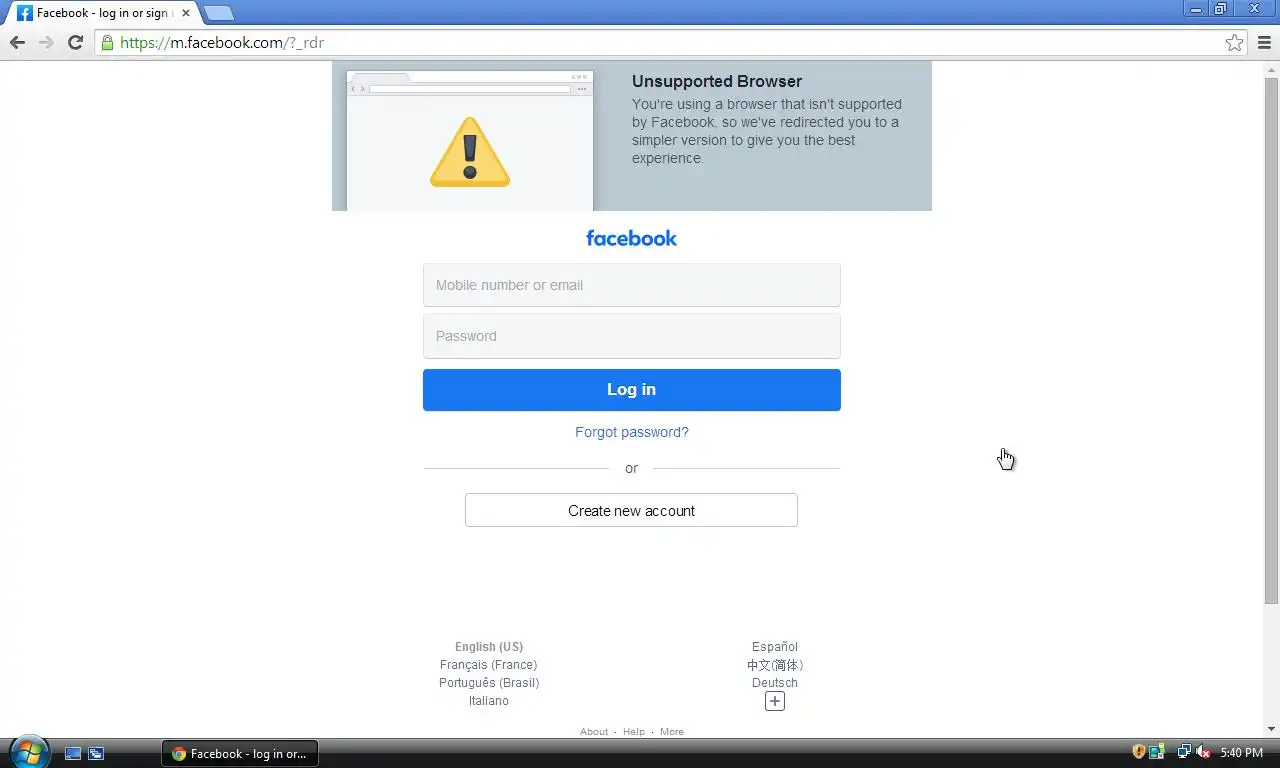1280x768 pixels.
Task: Open the More footer link
Action: tap(672, 732)
